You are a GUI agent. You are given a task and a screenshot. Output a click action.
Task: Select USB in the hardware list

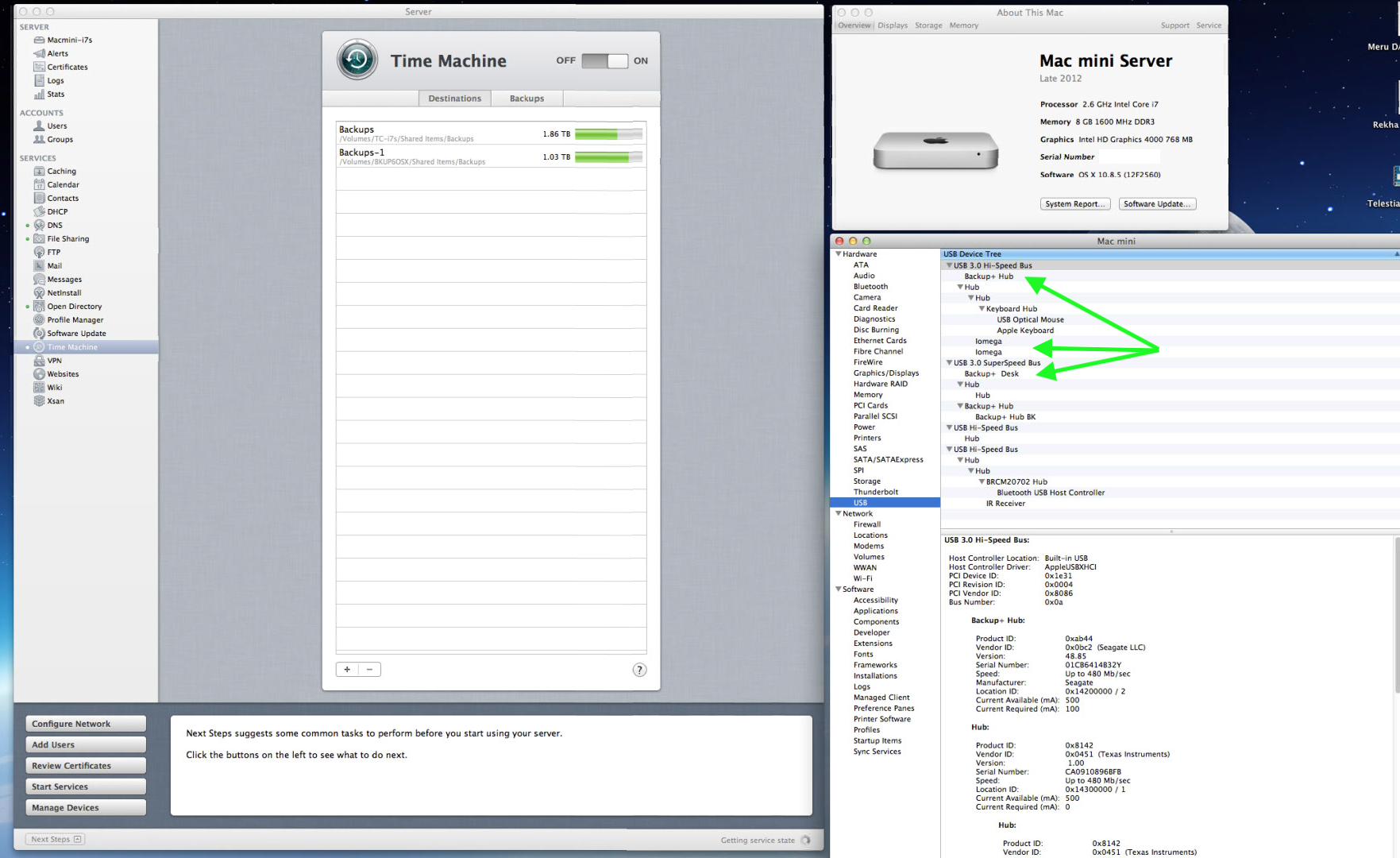tap(885, 503)
